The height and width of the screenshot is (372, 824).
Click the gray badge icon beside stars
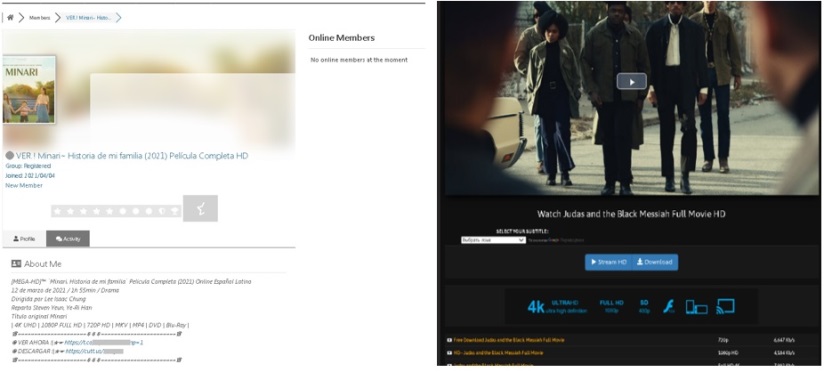click(x=200, y=208)
